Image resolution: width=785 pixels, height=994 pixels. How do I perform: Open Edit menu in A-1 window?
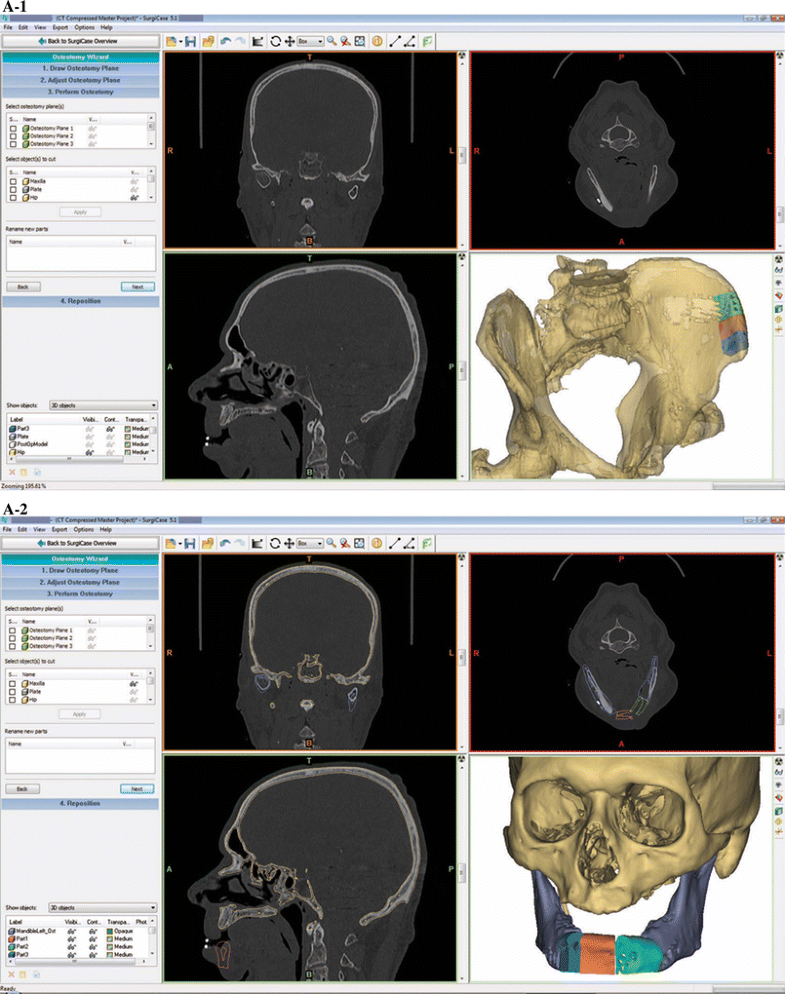tap(23, 27)
